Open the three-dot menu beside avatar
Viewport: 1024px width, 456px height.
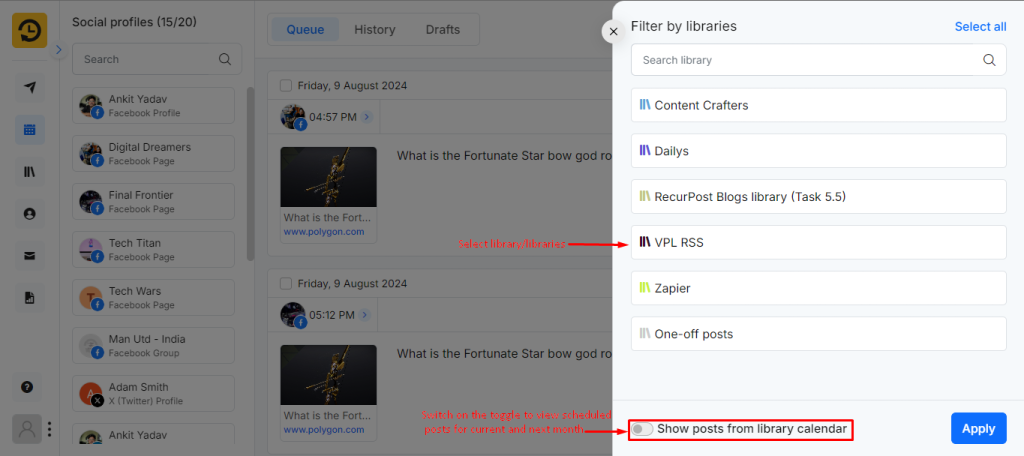click(x=50, y=429)
